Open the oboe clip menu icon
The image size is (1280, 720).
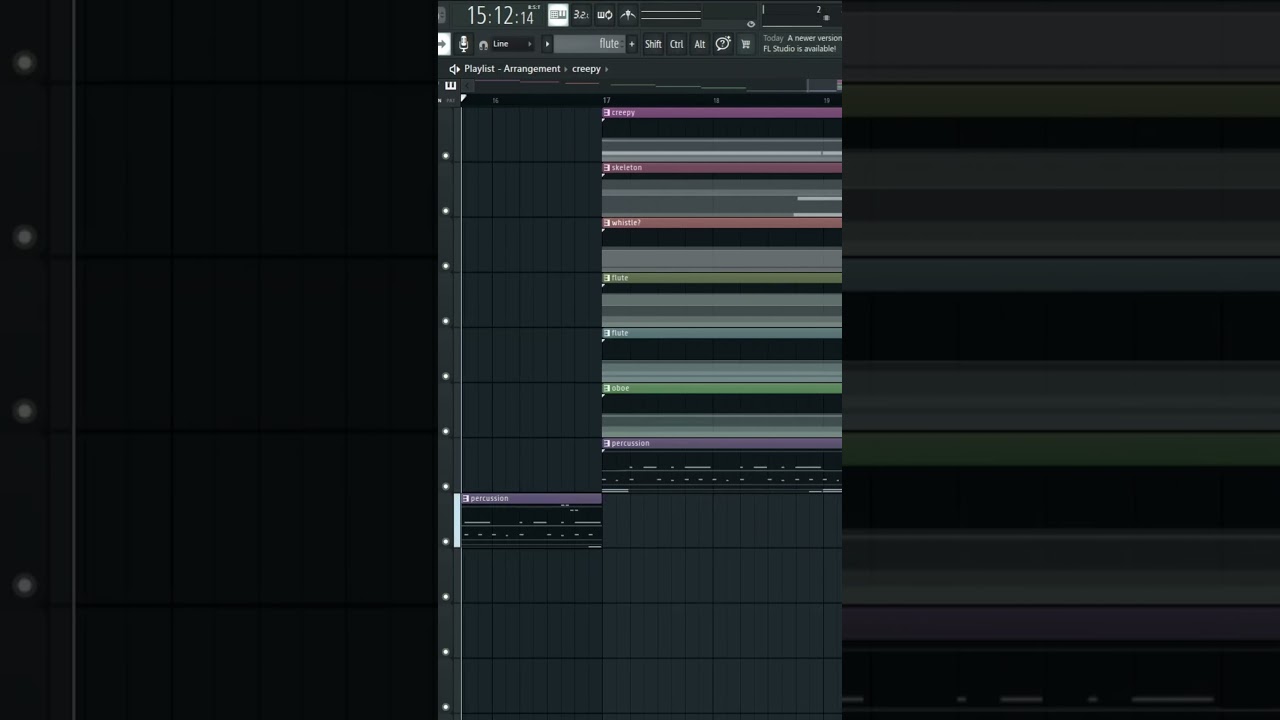tap(607, 388)
